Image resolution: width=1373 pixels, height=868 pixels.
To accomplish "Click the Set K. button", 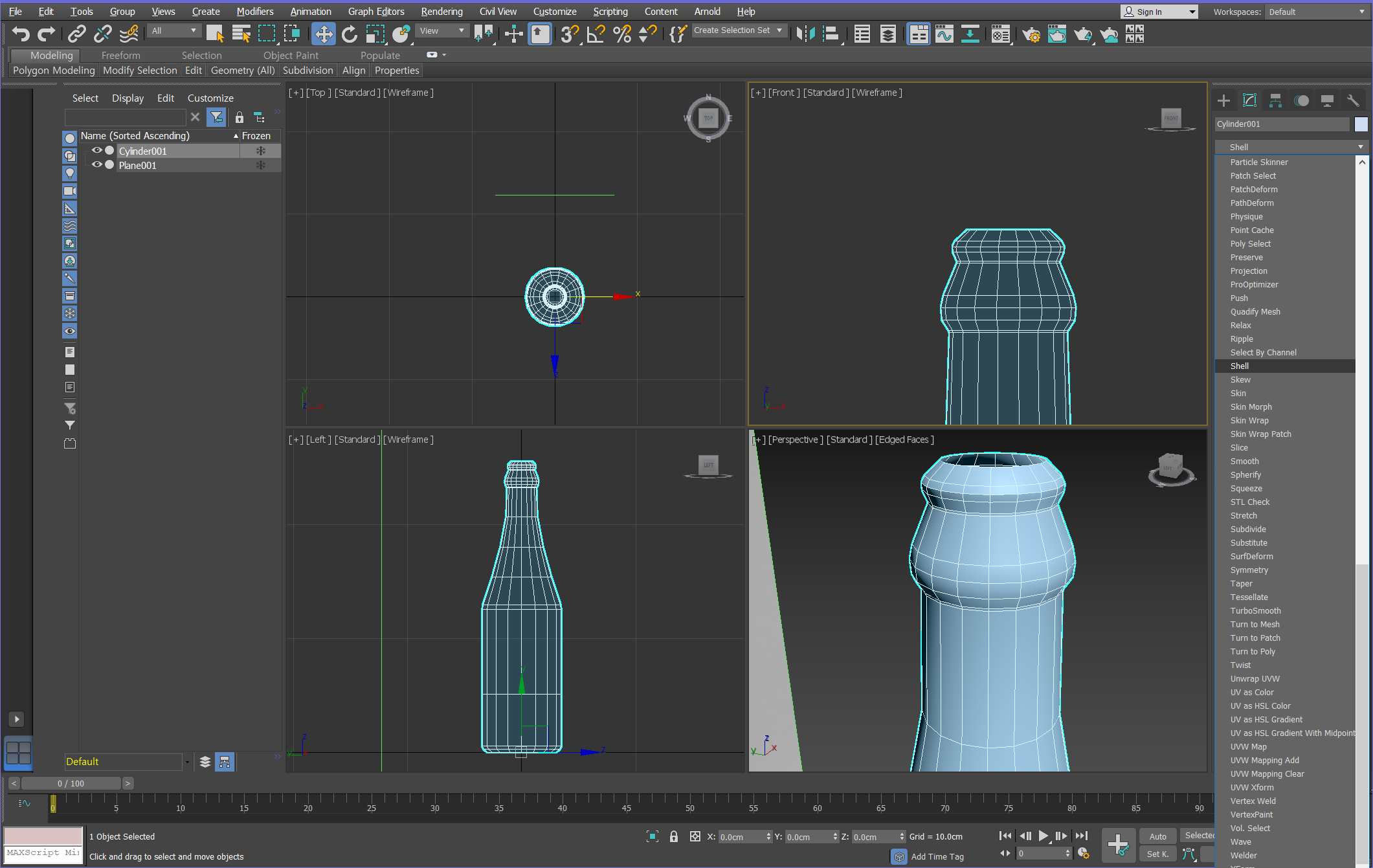I will 1157,854.
